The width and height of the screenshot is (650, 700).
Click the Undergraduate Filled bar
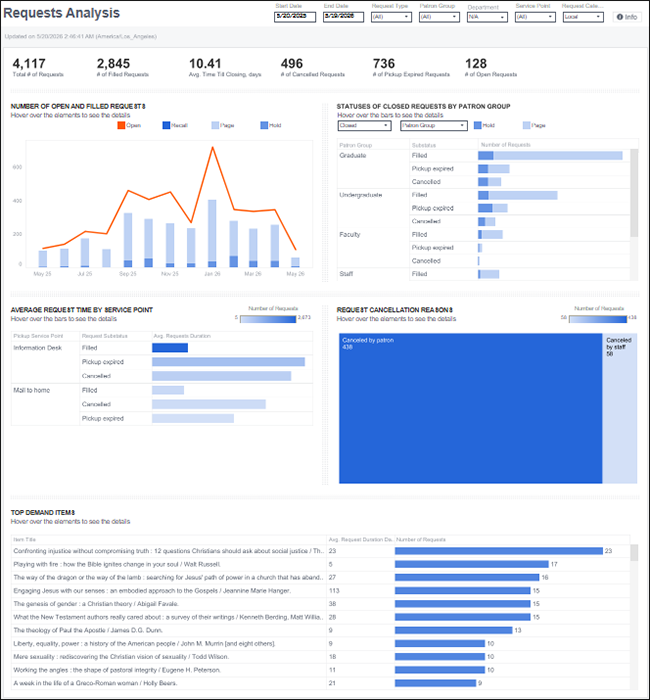tap(517, 195)
